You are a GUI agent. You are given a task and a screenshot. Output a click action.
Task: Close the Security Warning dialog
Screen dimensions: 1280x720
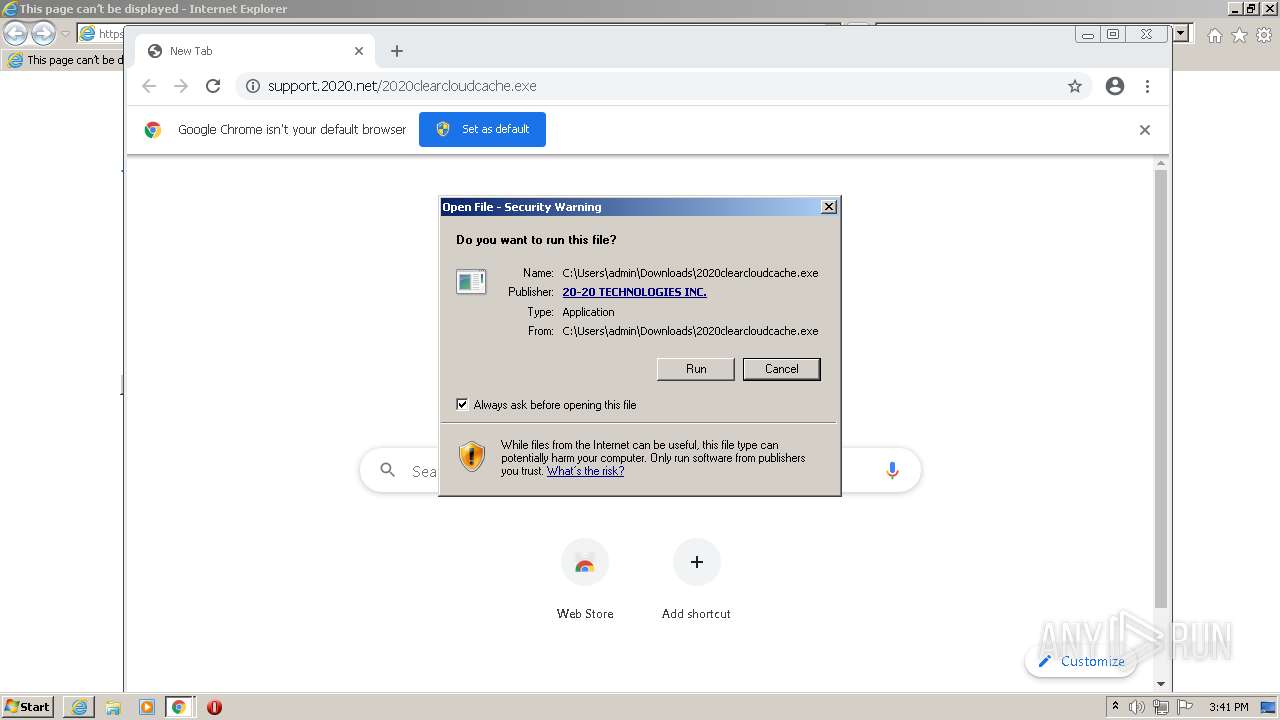coord(828,207)
